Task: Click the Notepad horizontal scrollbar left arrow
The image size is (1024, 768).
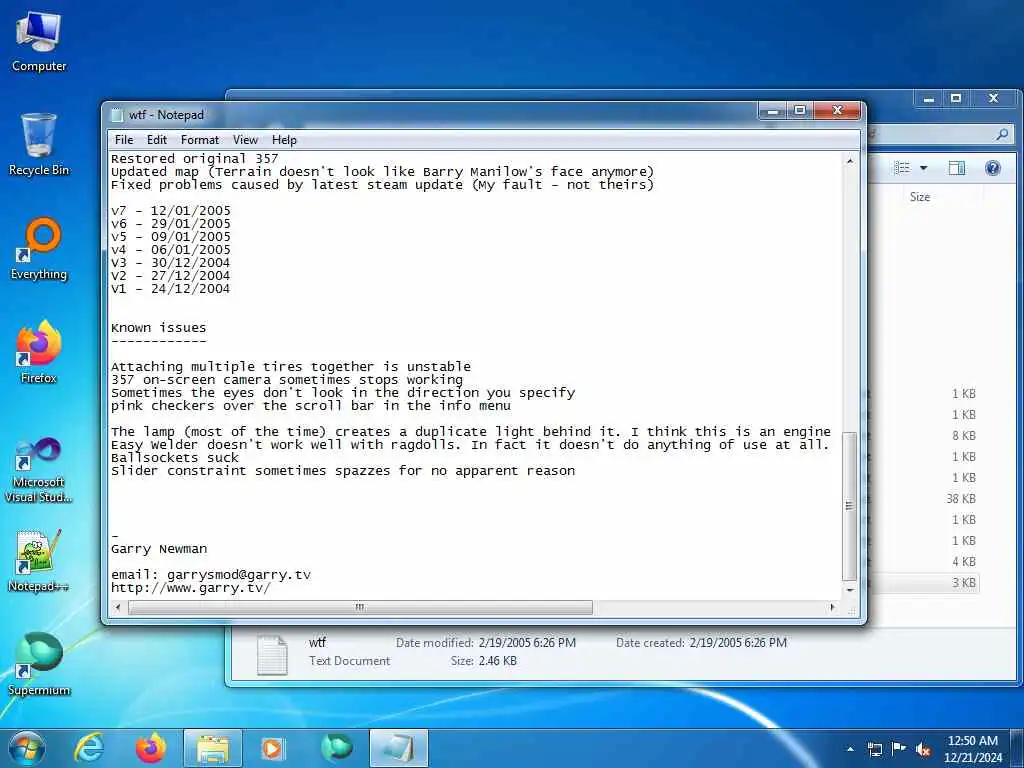Action: 118,607
